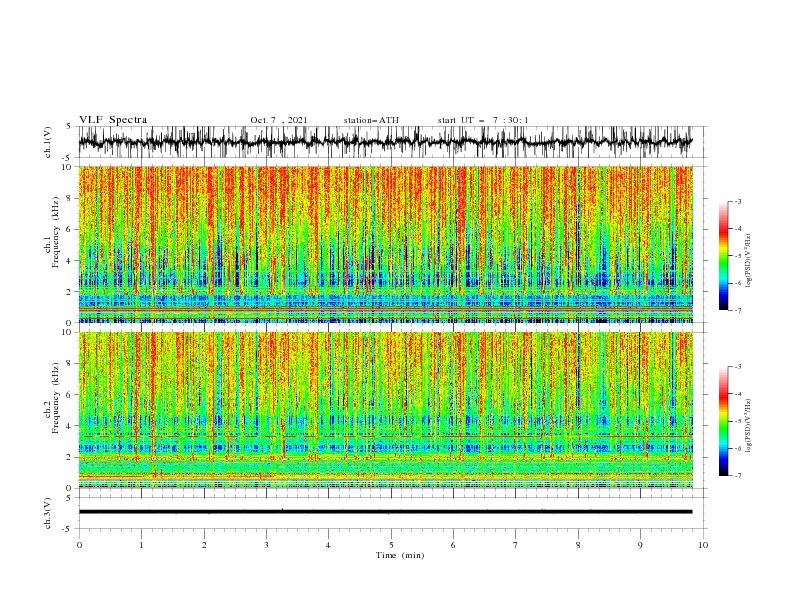Click the ch.2 PSD color scale bar

point(723,421)
